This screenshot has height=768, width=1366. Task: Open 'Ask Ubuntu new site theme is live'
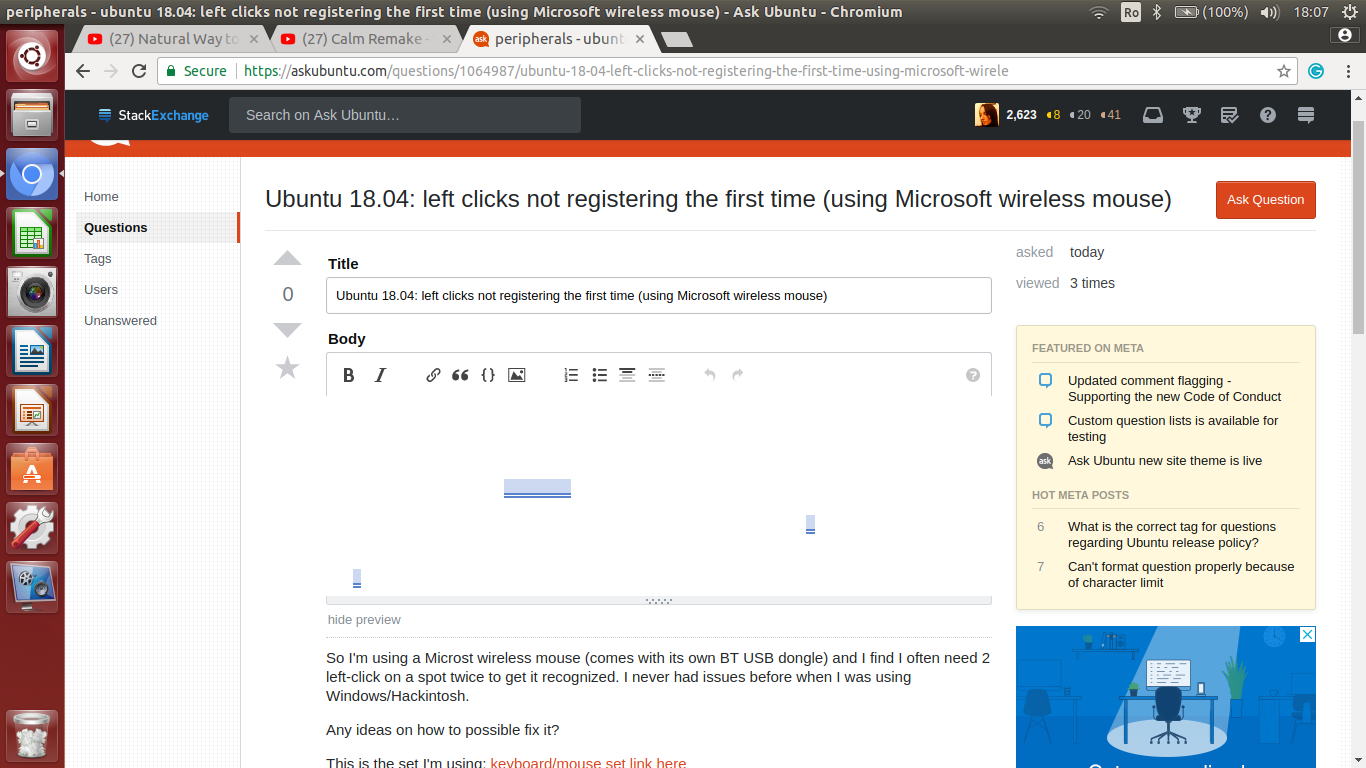tap(1165, 460)
